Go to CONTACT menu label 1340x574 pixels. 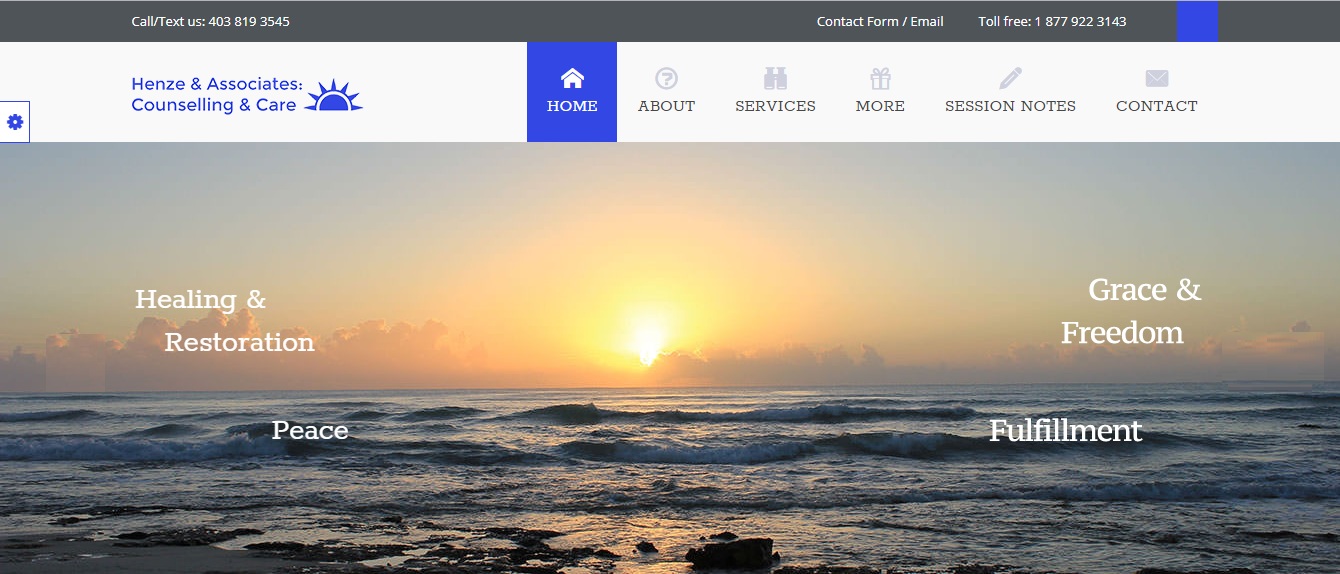tap(1157, 106)
